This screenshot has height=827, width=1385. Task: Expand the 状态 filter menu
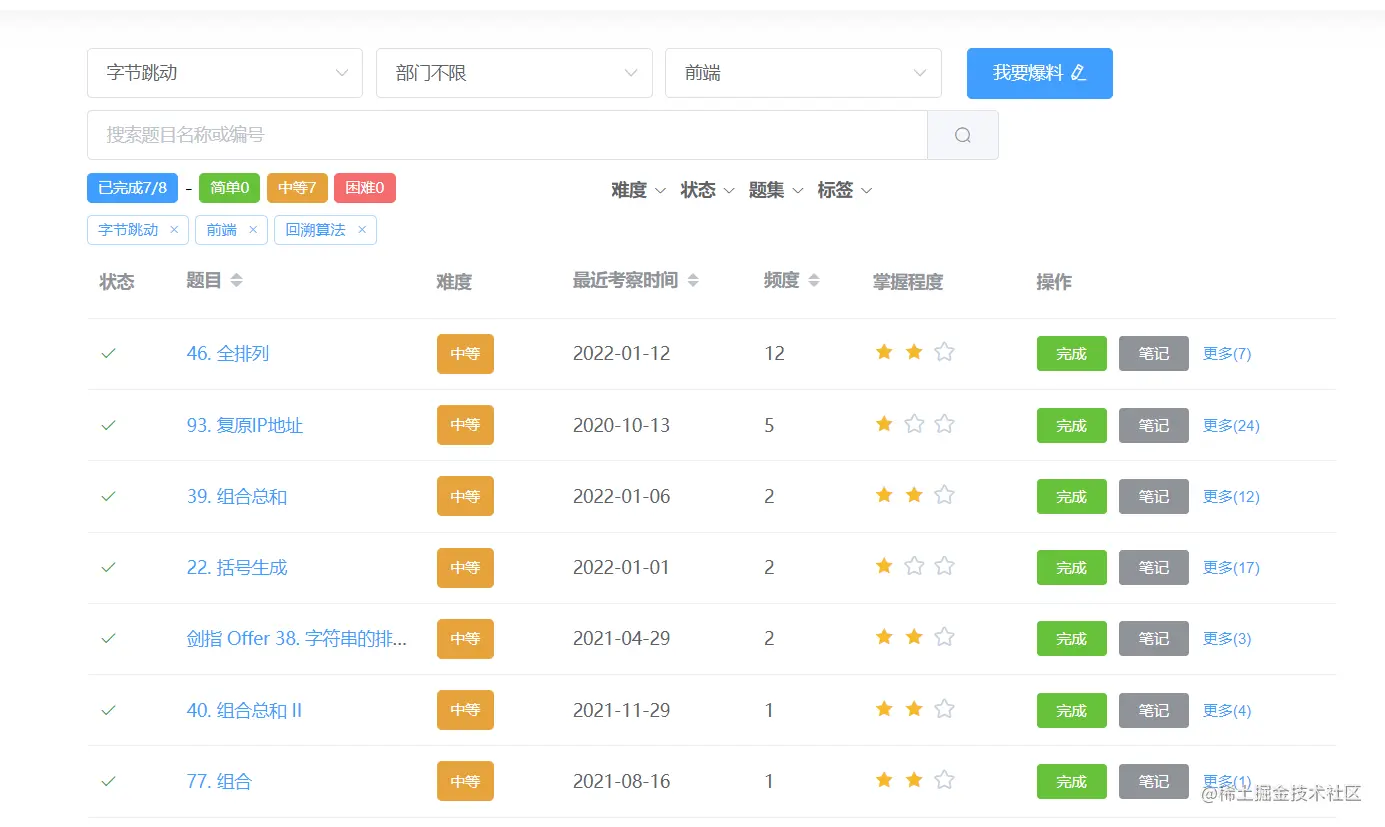point(707,190)
